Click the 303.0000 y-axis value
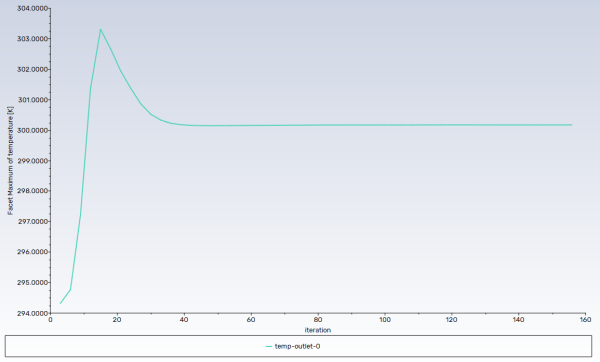The height and width of the screenshot is (362, 600). (x=33, y=39)
